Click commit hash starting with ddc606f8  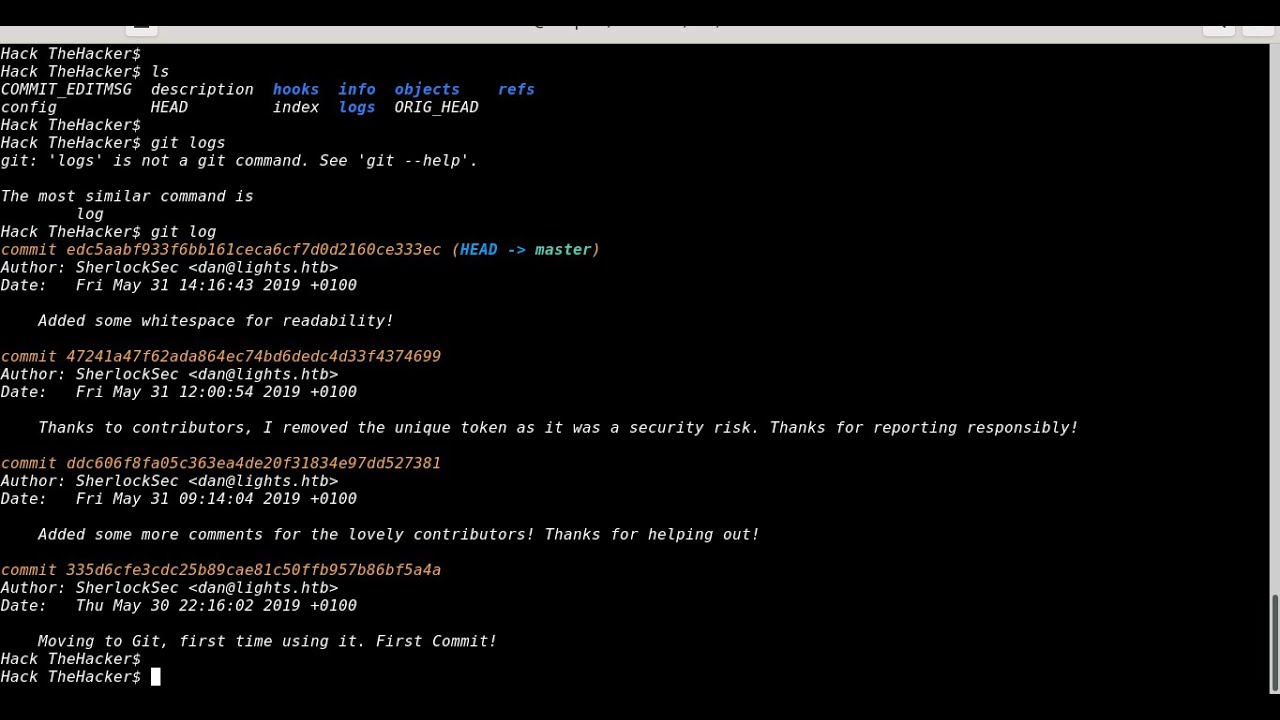[253, 463]
